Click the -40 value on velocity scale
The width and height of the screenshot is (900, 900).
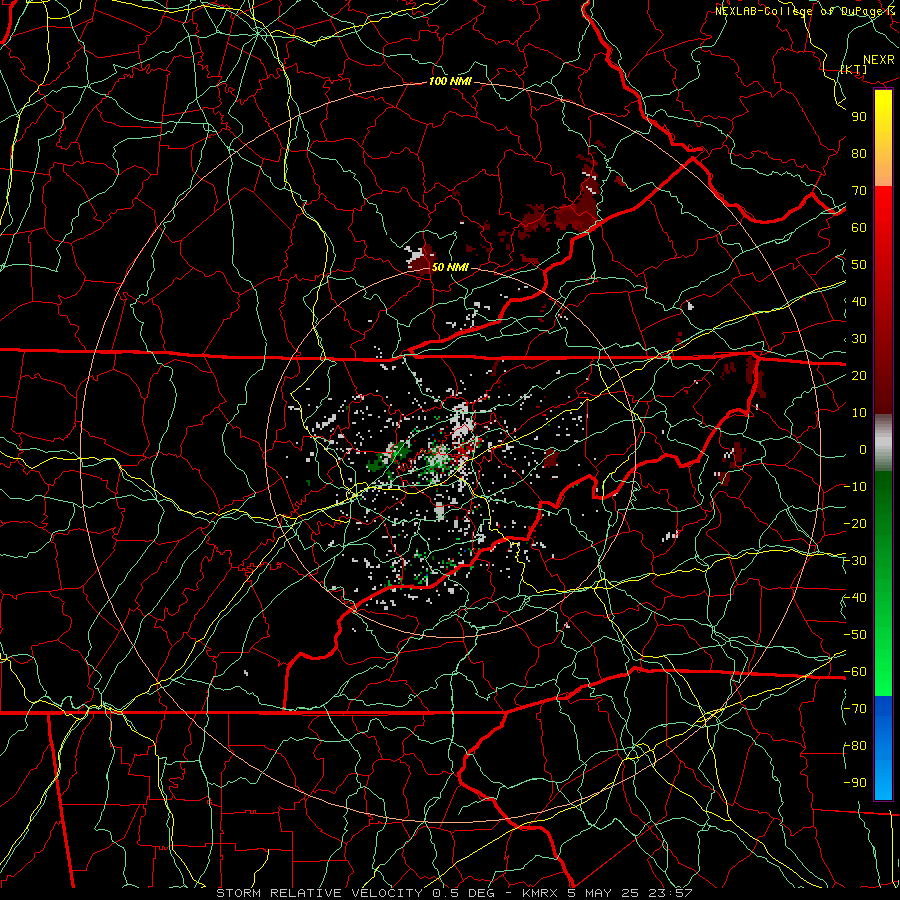tap(855, 598)
